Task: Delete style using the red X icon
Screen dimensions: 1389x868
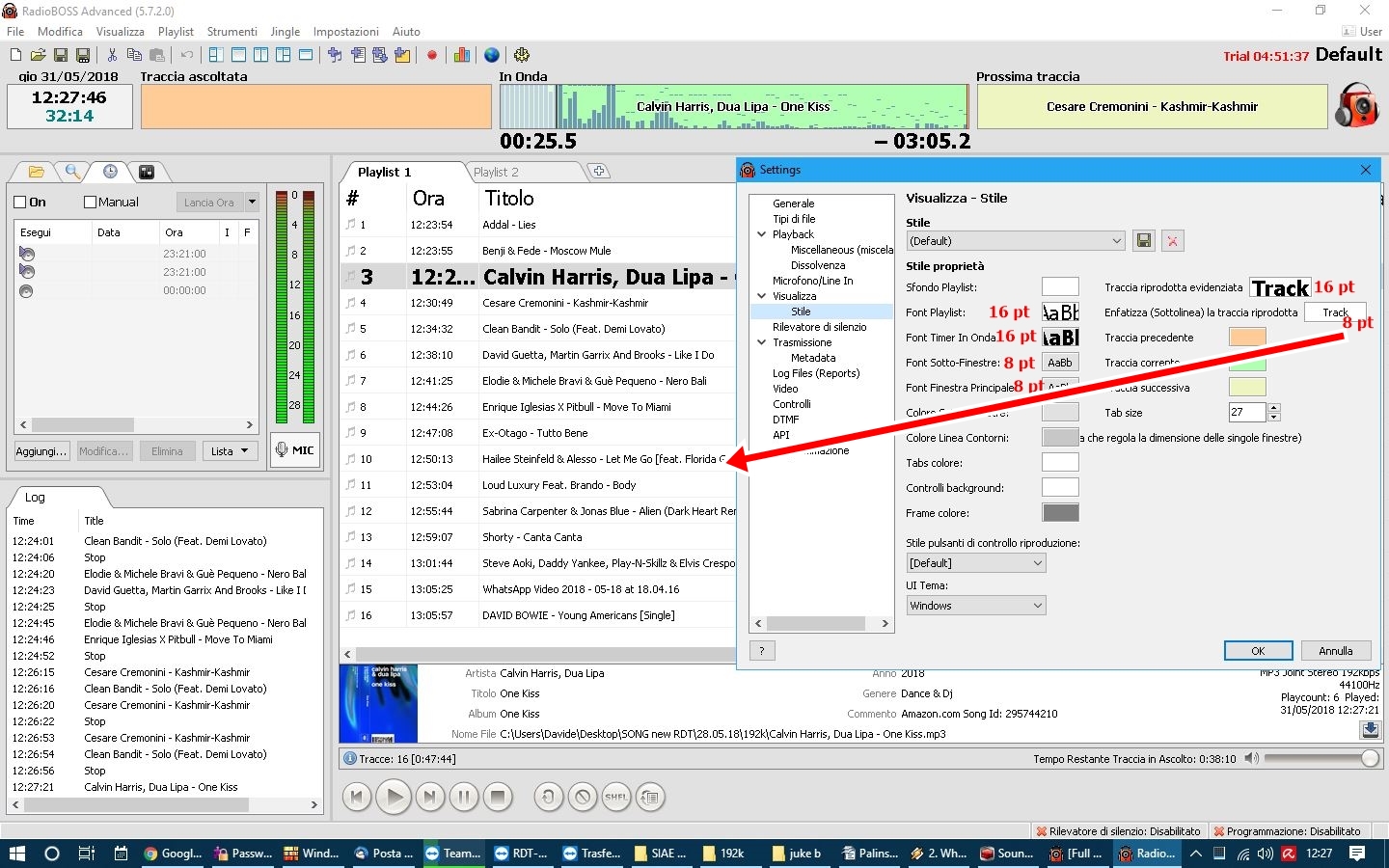Action: 1172,241
